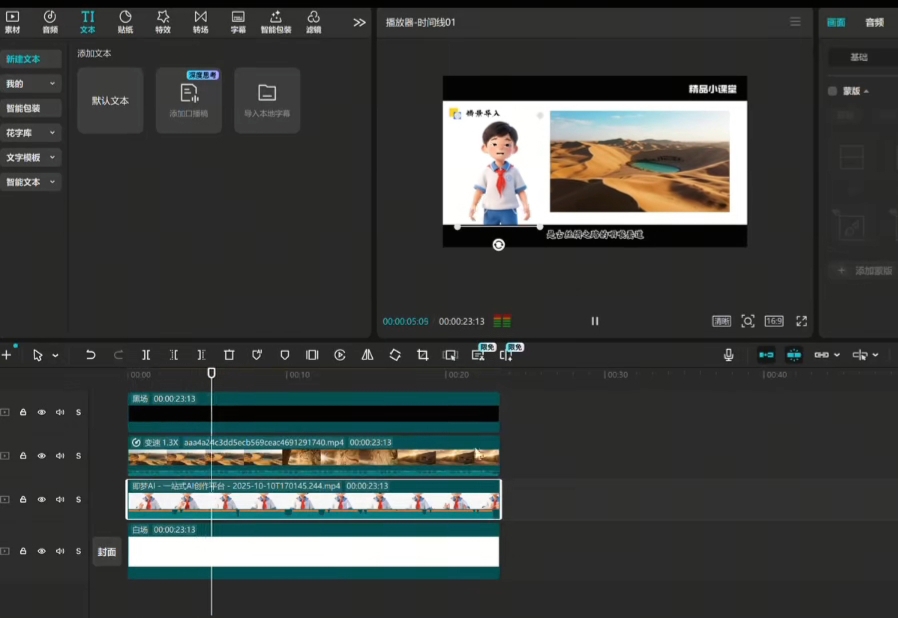Open the 特效 (Effects) panel
The height and width of the screenshot is (618, 898).
(163, 21)
